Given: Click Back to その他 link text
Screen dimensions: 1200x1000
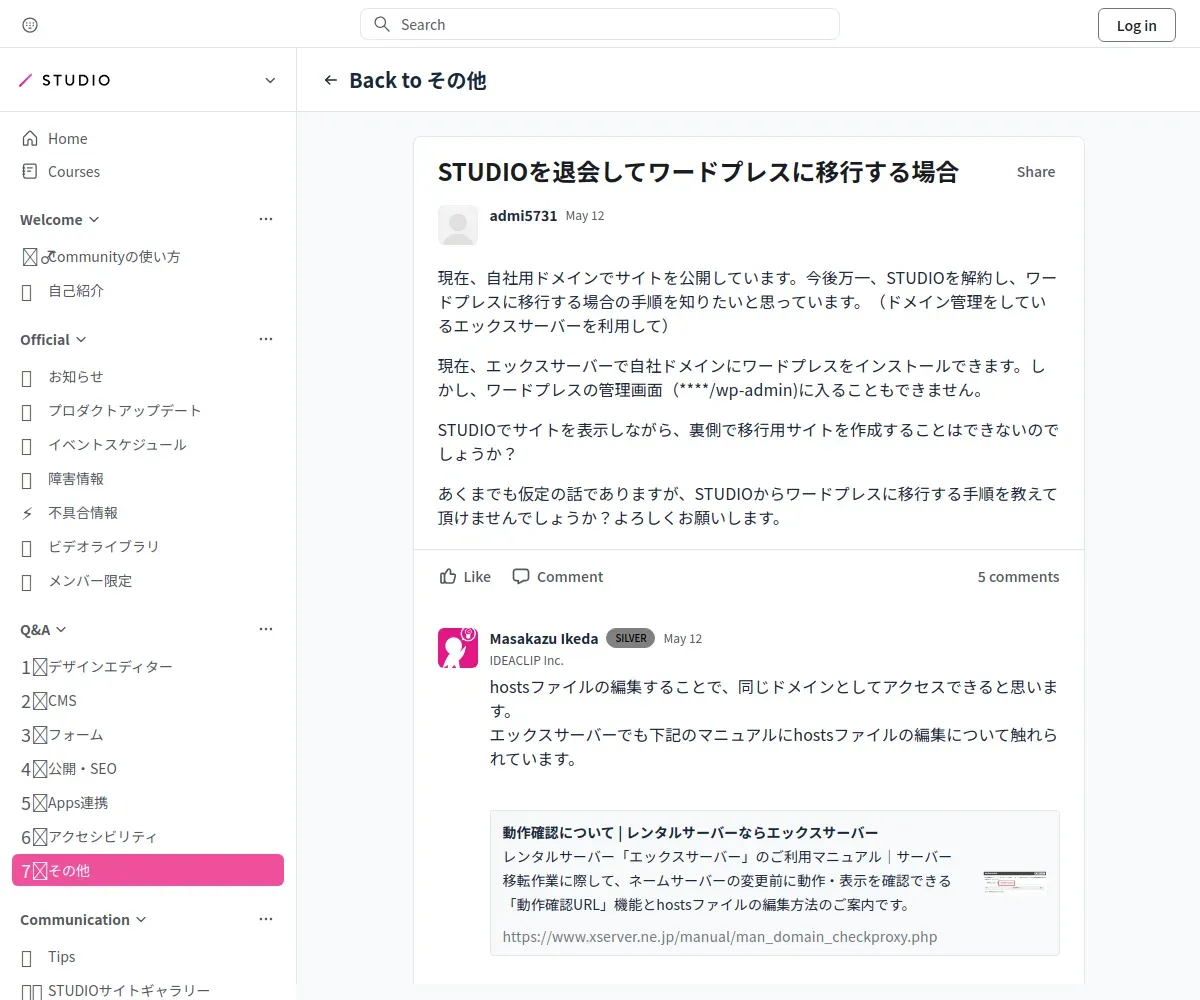Looking at the screenshot, I should 417,80.
